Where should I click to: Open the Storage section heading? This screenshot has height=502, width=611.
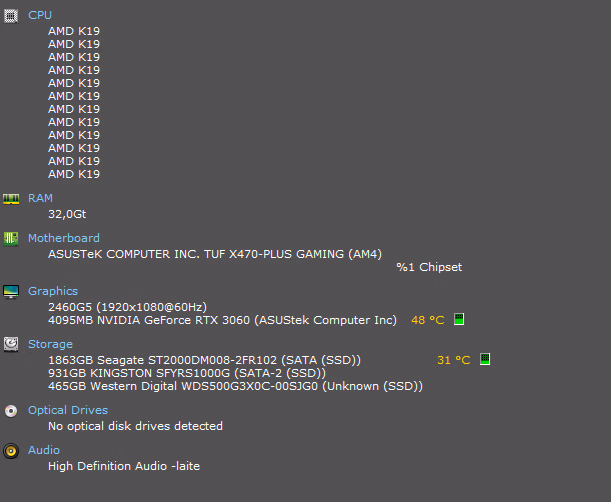click(50, 345)
